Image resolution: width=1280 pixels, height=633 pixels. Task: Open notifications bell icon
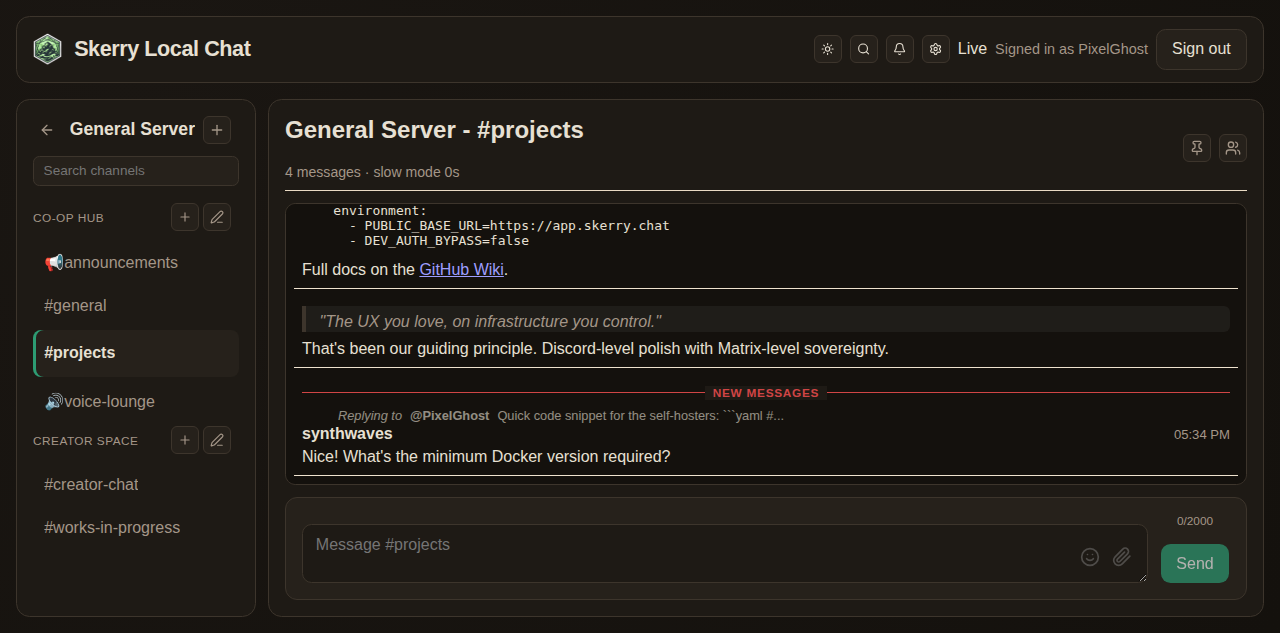click(900, 49)
